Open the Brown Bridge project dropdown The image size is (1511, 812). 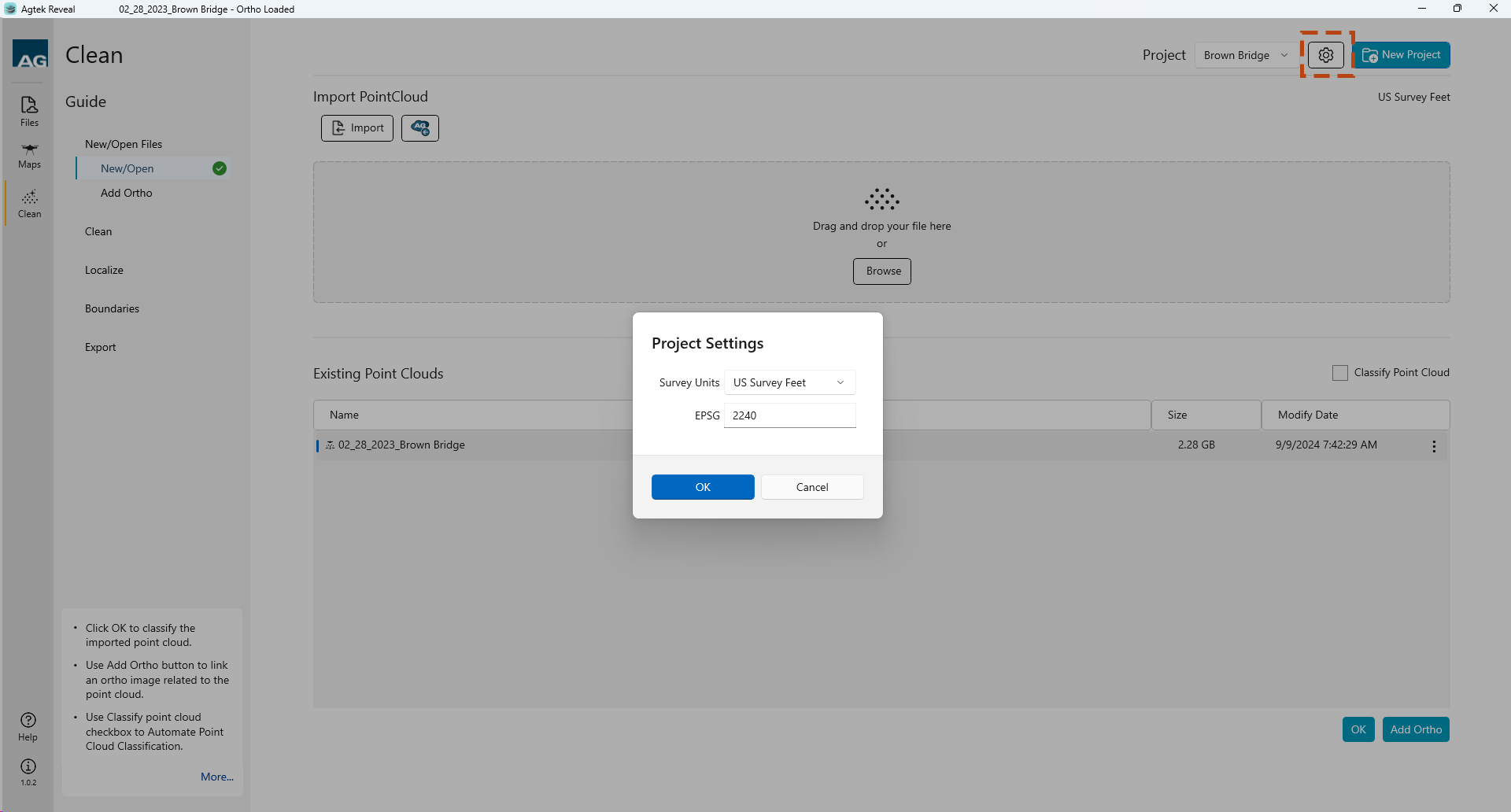tap(1245, 55)
